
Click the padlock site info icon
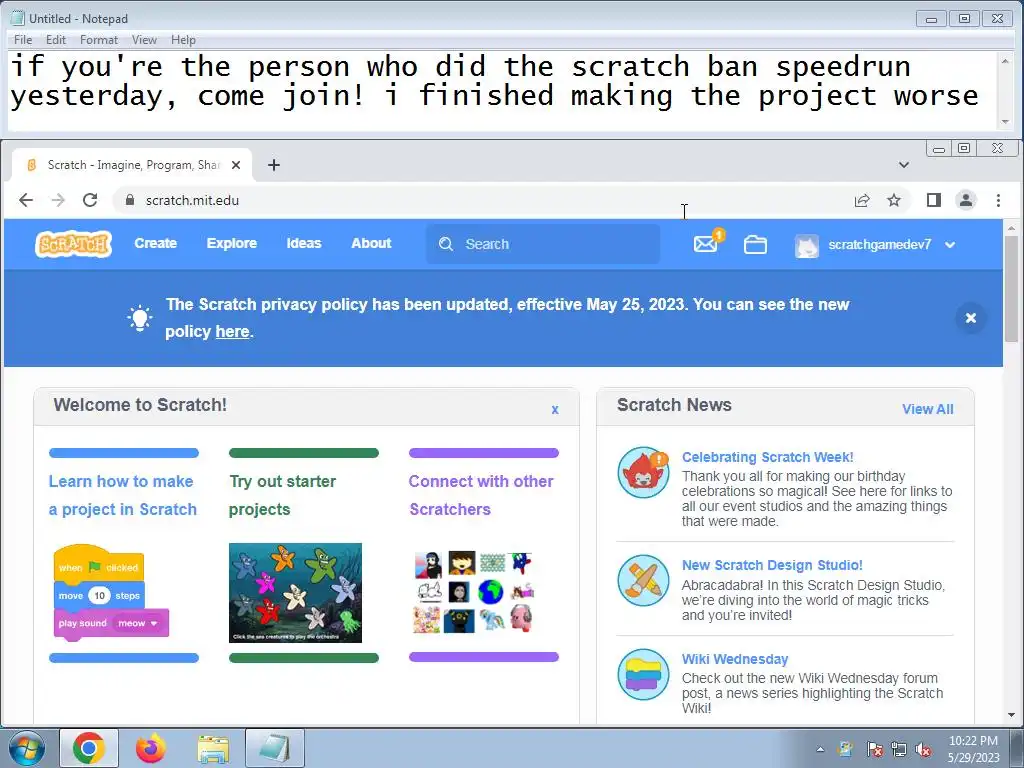coord(129,200)
